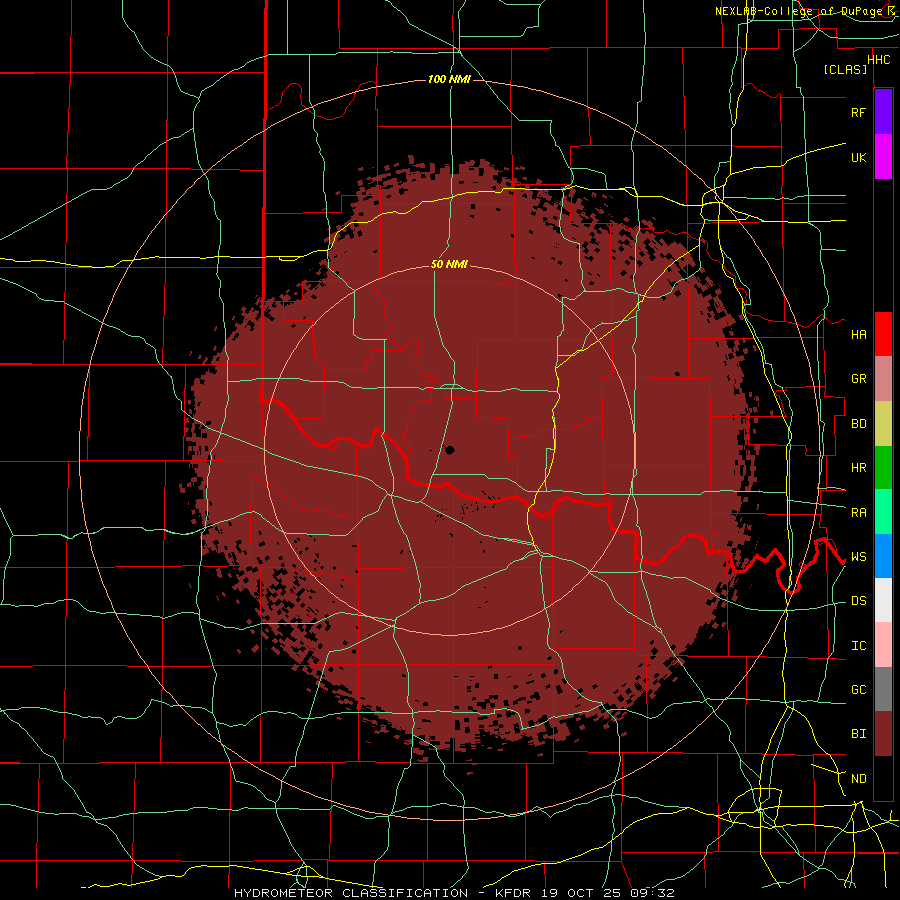This screenshot has width=900, height=900.
Task: Click the GR pink-brown legend swatch
Action: coord(883,378)
